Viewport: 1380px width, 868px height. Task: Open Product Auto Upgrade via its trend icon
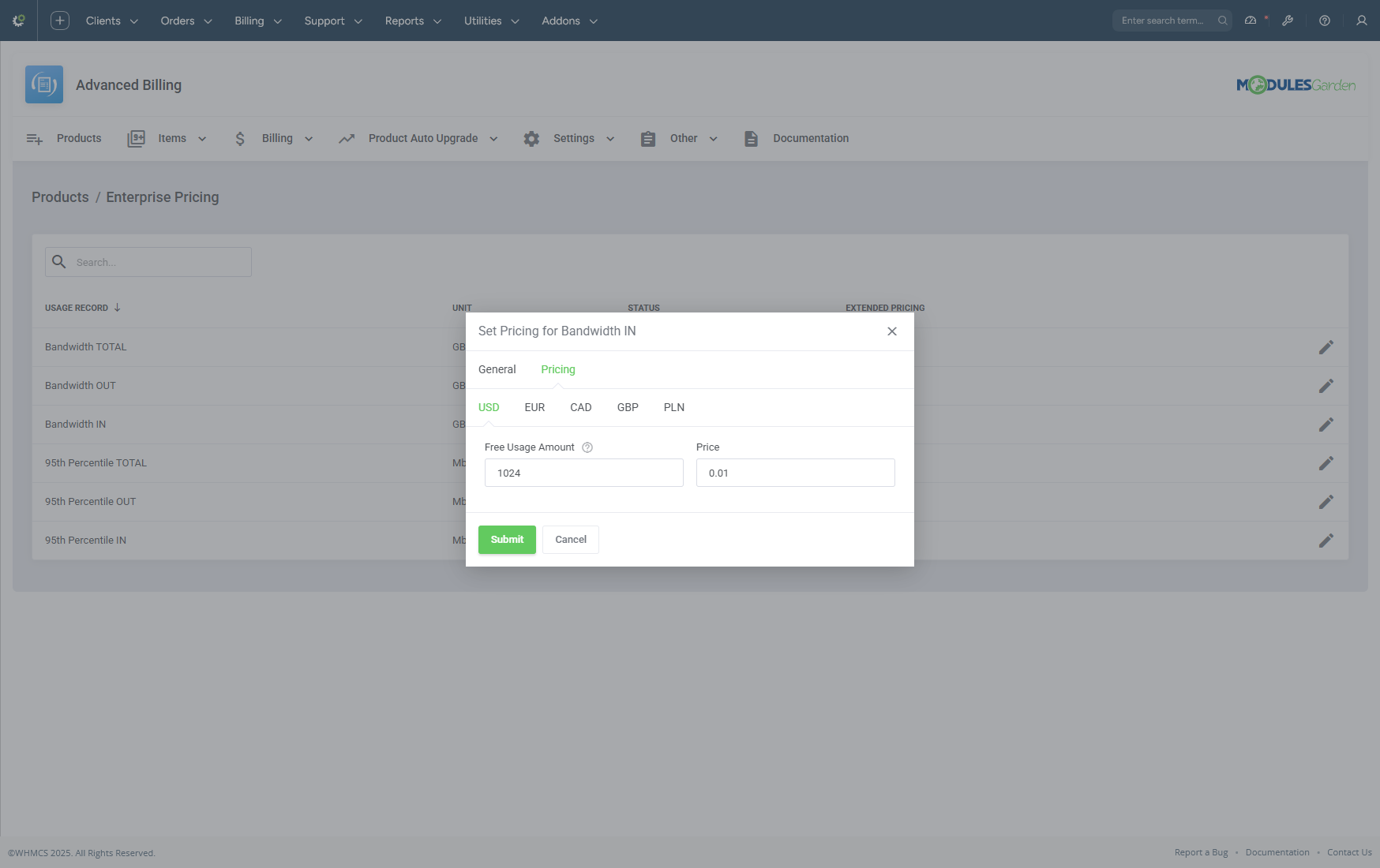[x=347, y=138]
